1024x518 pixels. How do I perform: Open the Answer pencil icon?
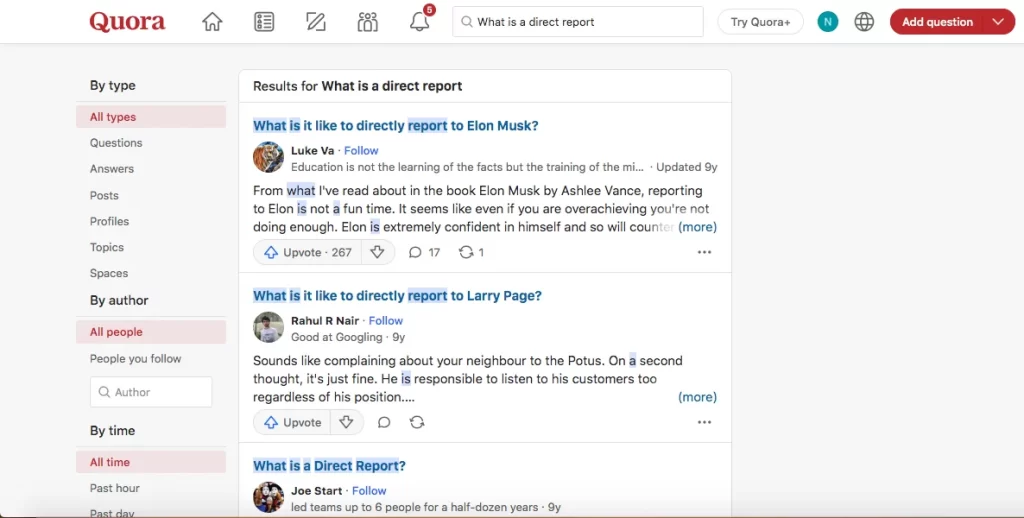(x=315, y=22)
